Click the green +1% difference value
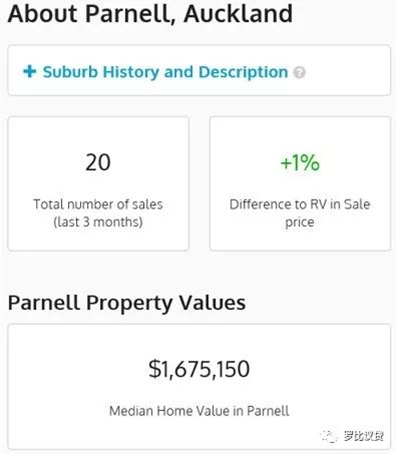Viewport: 396px width, 454px height. point(300,163)
